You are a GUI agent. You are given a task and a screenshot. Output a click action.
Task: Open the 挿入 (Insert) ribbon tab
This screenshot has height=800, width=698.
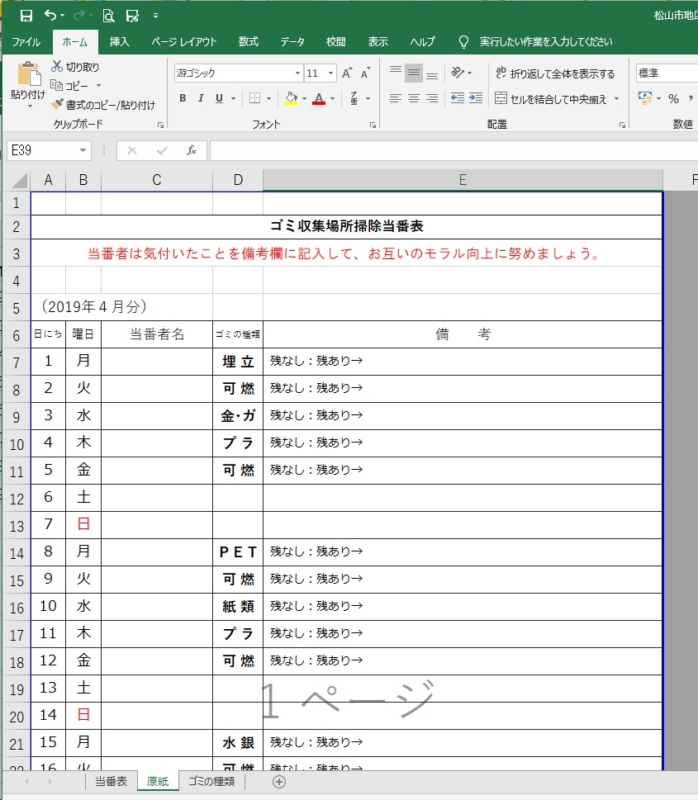click(x=119, y=42)
